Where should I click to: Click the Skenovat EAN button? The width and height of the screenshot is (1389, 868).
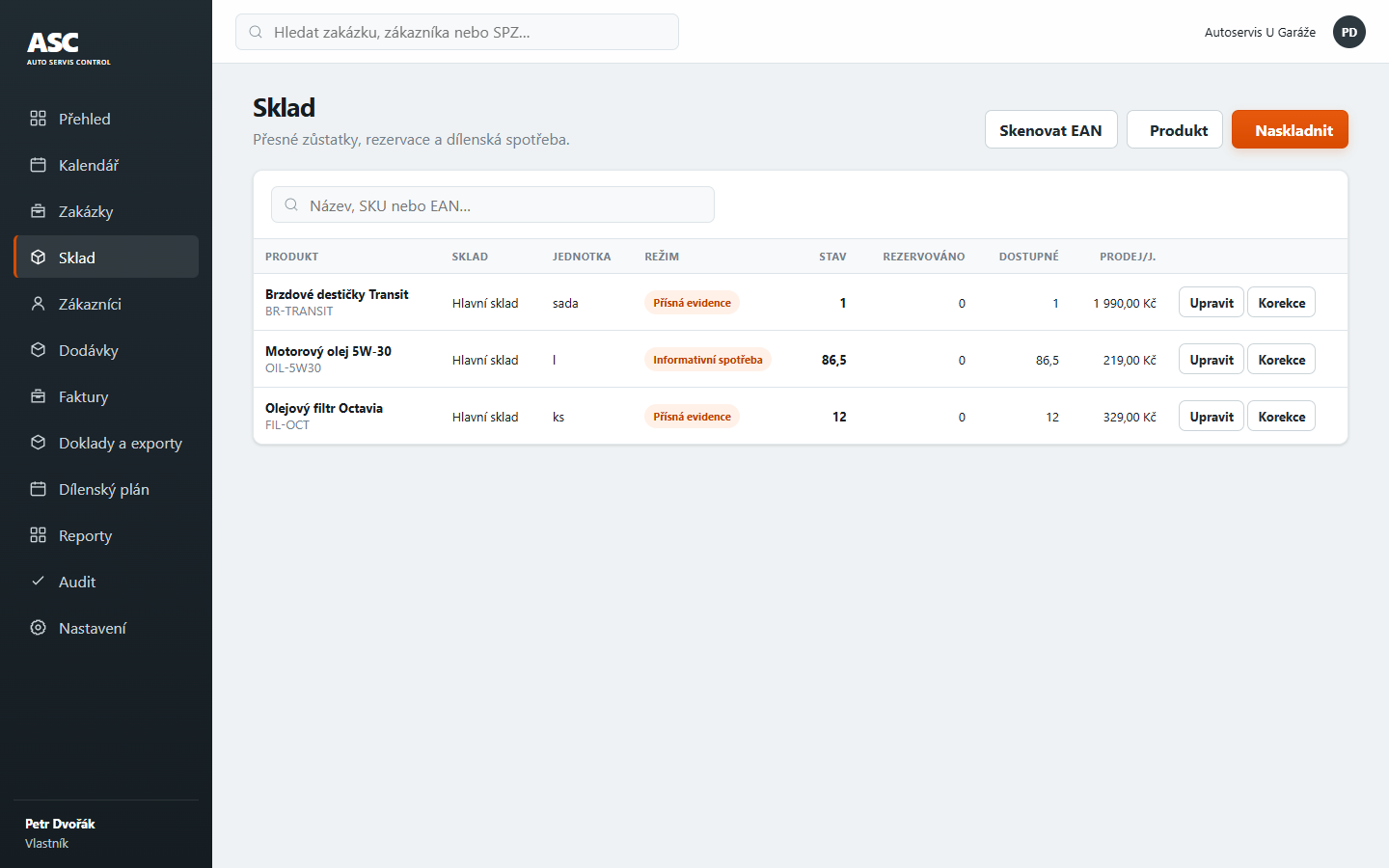click(1050, 130)
